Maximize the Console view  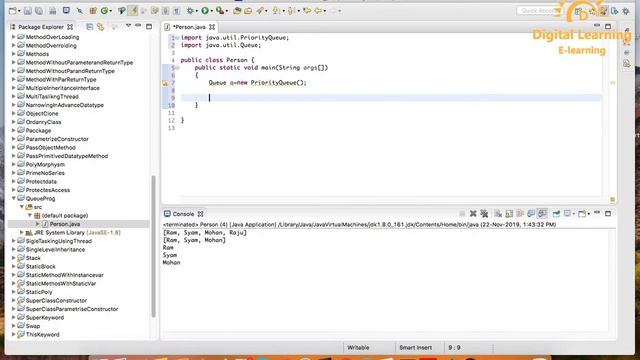608,213
